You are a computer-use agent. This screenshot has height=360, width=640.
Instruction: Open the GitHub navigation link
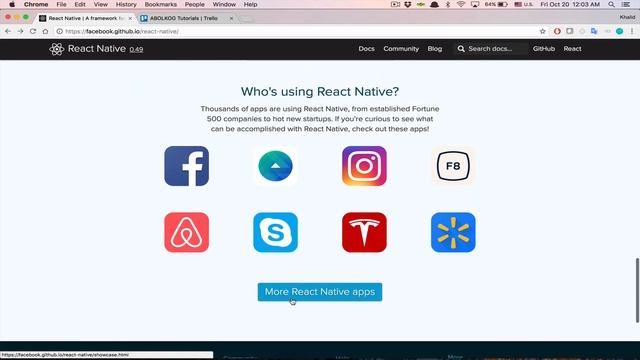point(544,49)
